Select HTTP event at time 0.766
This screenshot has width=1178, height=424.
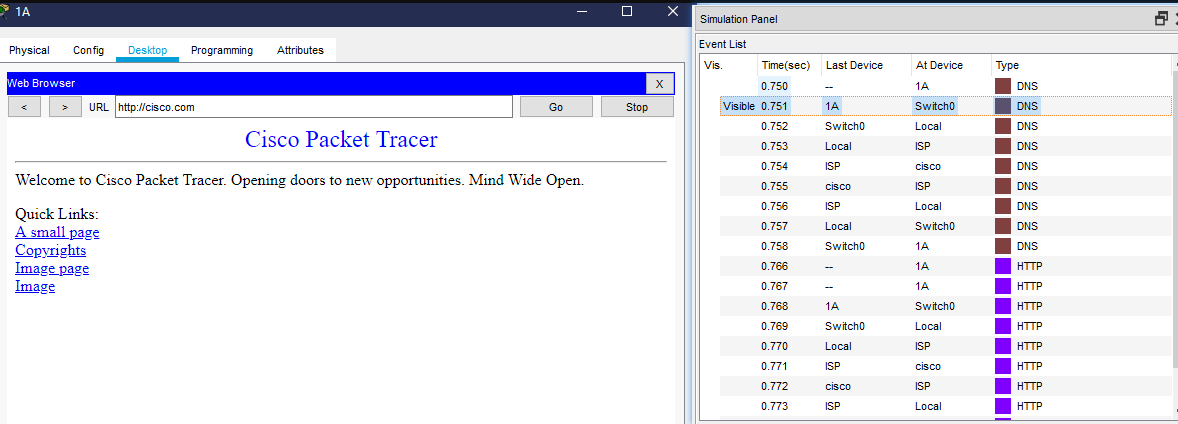click(x=945, y=266)
